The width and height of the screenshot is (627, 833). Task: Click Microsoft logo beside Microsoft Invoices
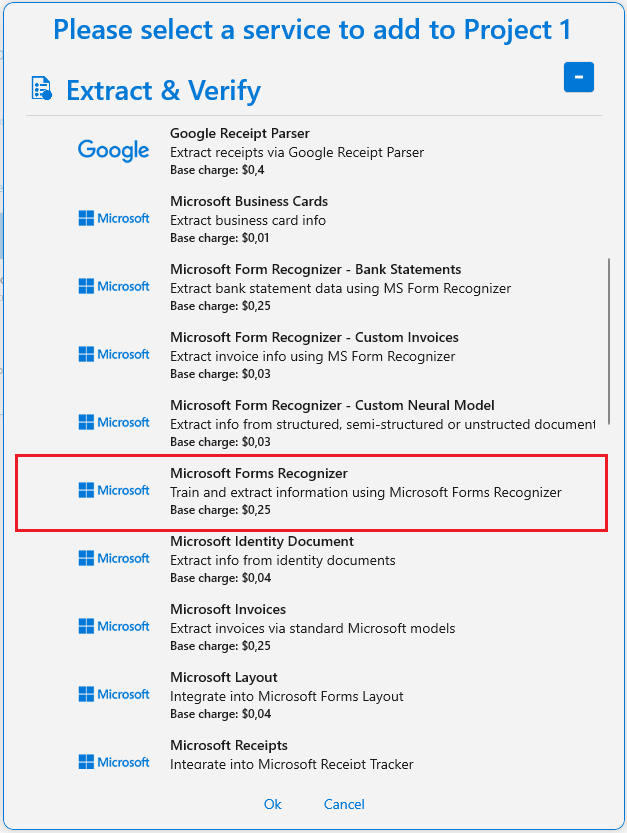coord(114,626)
